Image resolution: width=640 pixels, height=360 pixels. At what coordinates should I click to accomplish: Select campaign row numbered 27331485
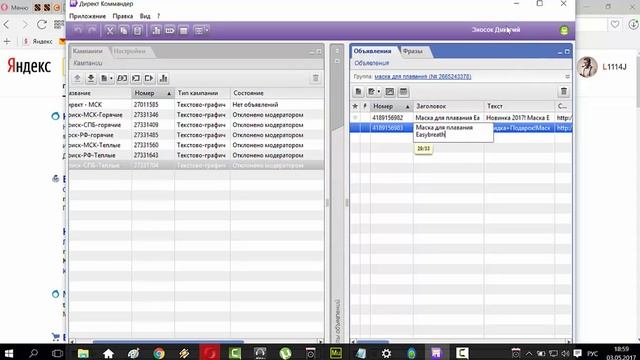pos(196,135)
